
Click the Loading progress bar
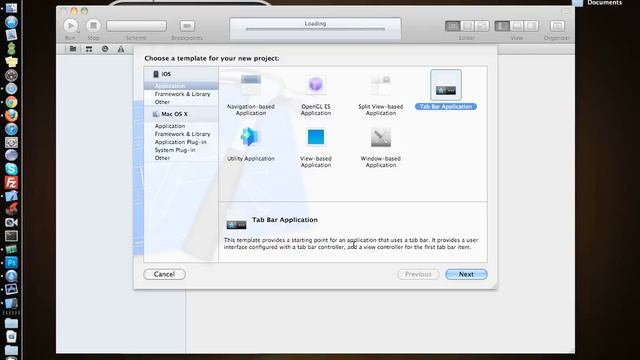(315, 29)
